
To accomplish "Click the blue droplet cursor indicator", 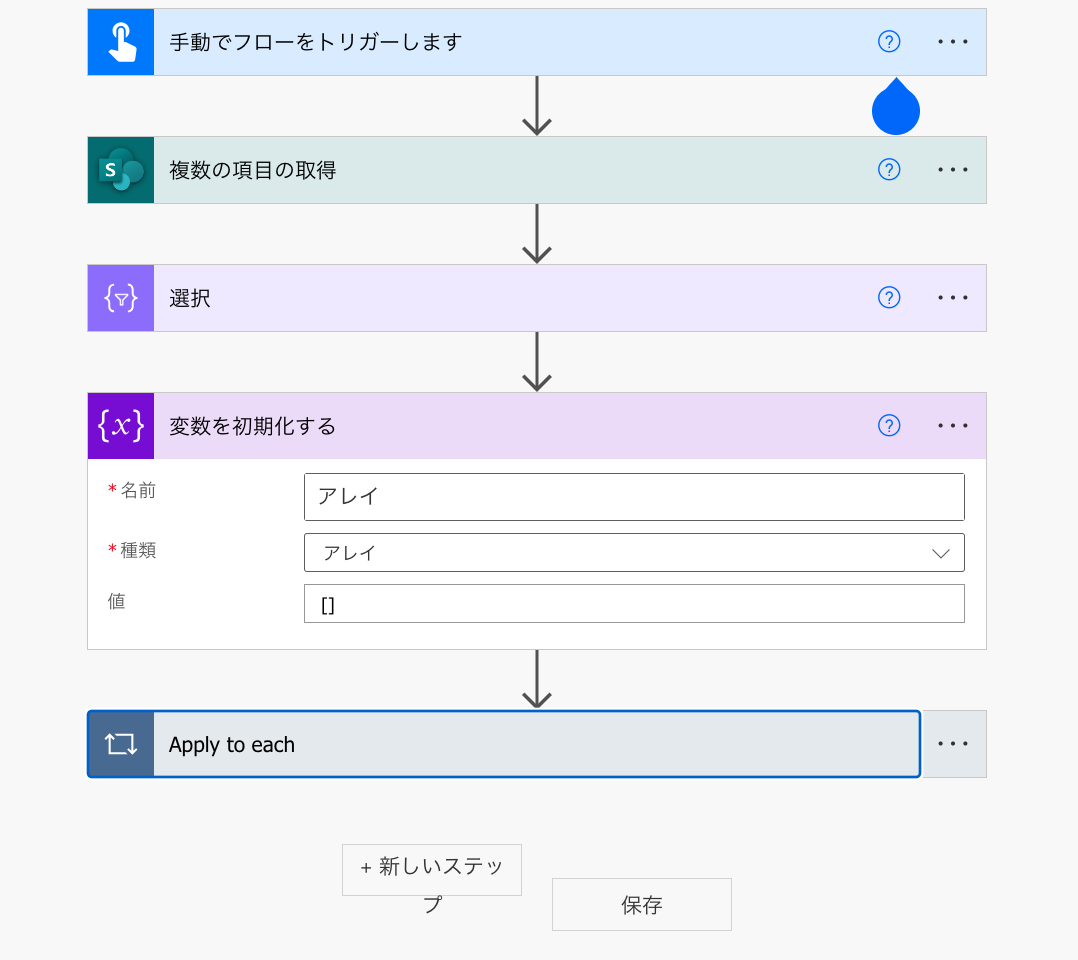I will click(895, 107).
